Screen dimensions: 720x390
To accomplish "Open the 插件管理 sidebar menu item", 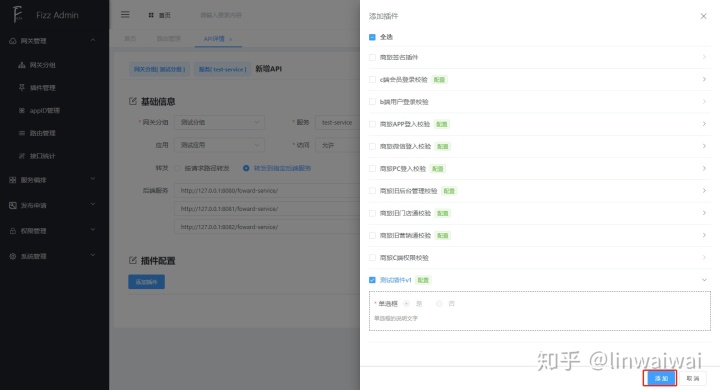I will pos(55,87).
